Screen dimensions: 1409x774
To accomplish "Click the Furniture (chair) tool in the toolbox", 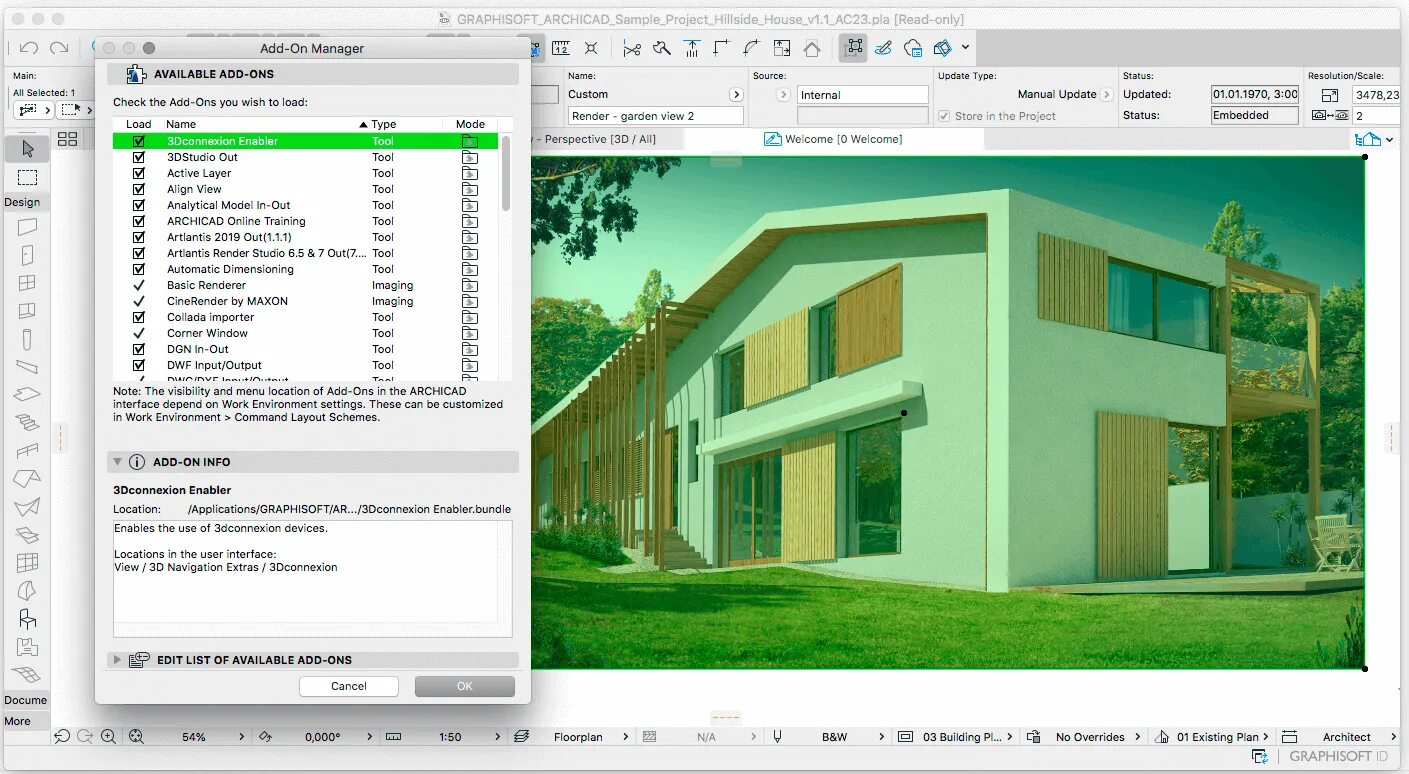I will pos(27,619).
